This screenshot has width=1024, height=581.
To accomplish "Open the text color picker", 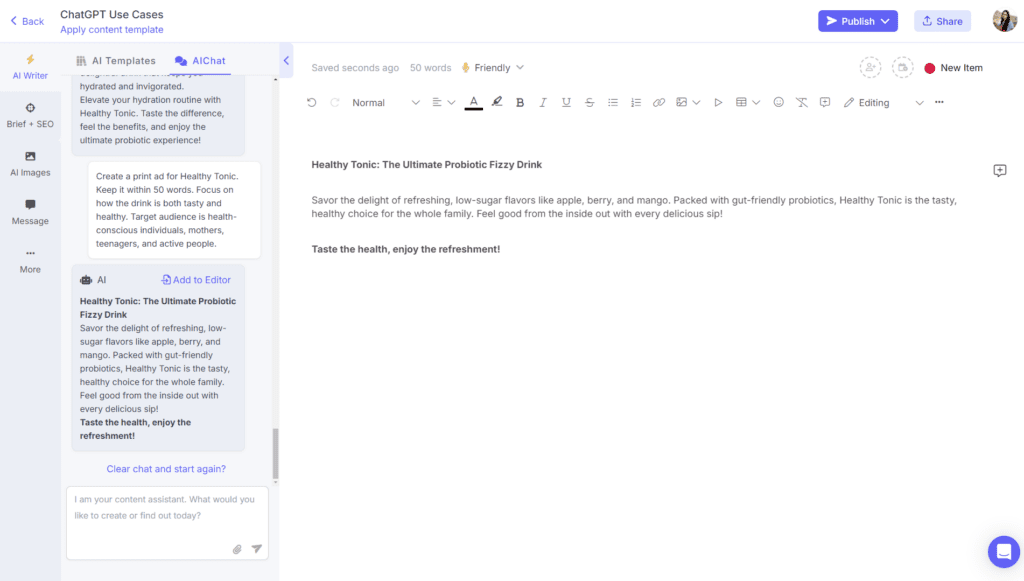I will [x=473, y=102].
